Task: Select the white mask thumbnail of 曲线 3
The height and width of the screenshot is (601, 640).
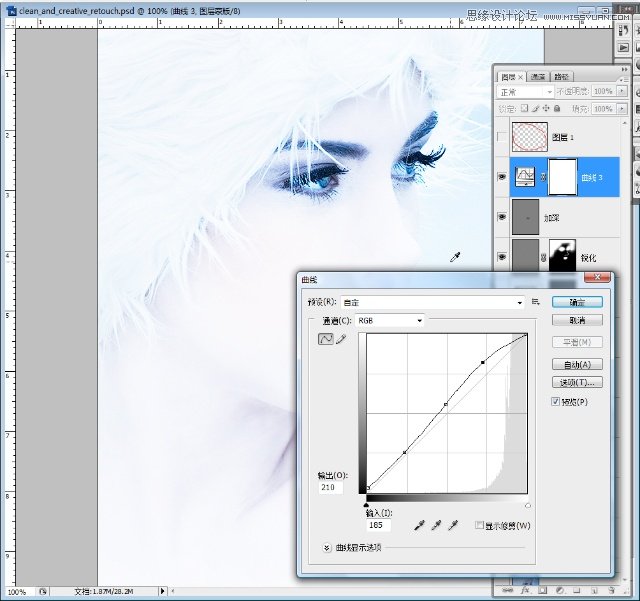Action: (x=563, y=177)
